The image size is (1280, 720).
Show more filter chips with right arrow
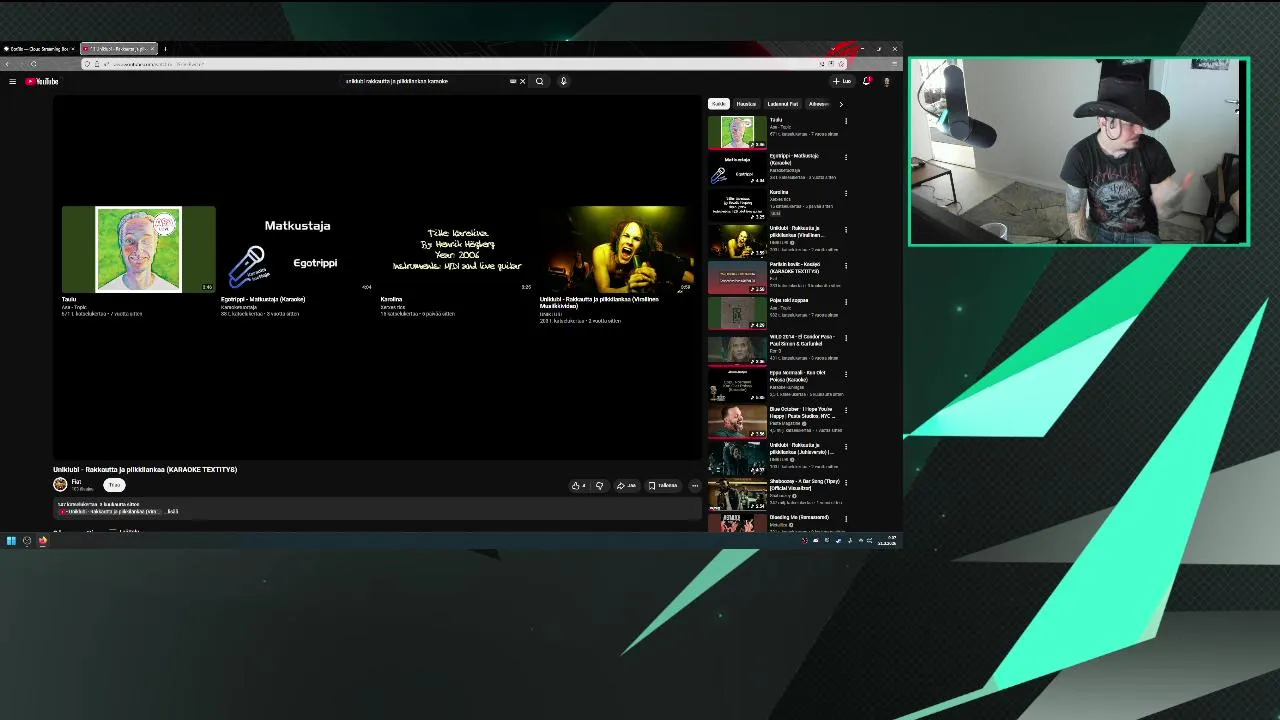[840, 104]
